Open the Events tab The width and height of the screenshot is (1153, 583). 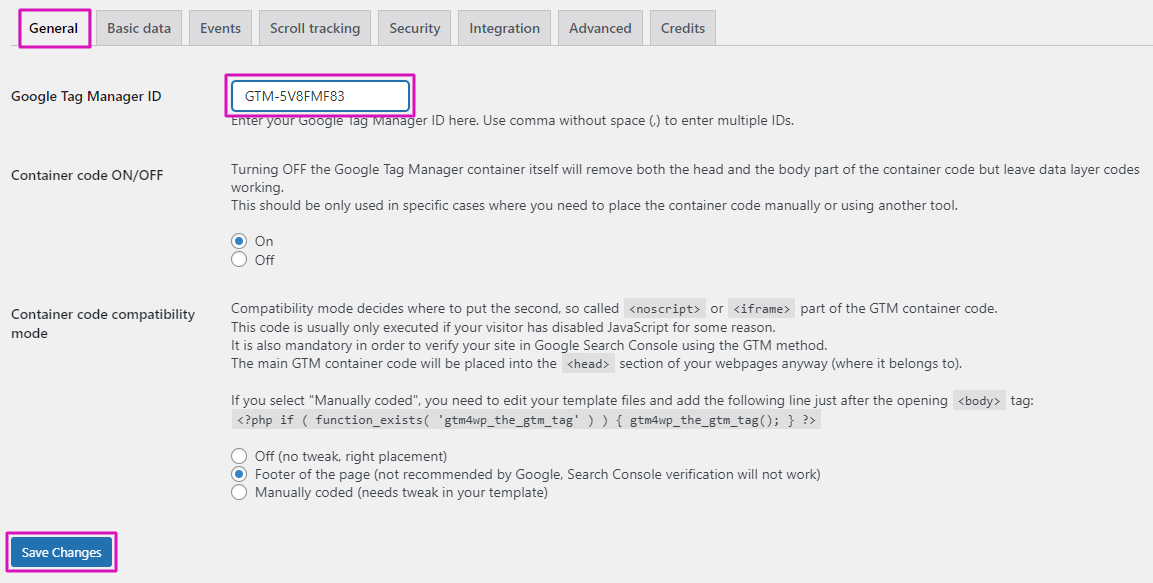(221, 28)
